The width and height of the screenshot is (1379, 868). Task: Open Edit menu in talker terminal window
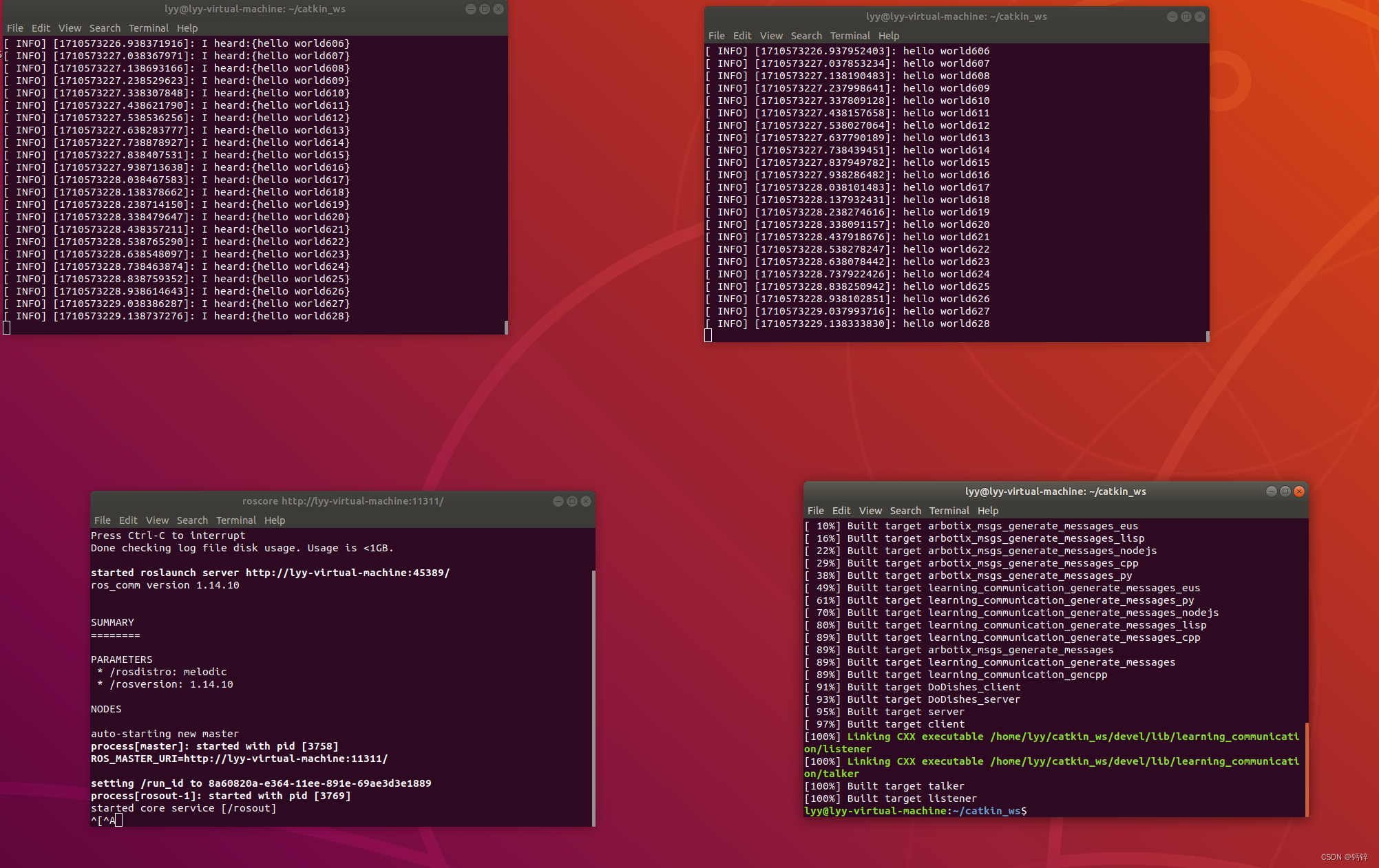coord(742,36)
